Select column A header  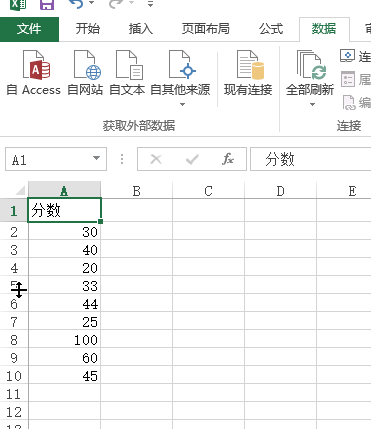pyautogui.click(x=64, y=191)
